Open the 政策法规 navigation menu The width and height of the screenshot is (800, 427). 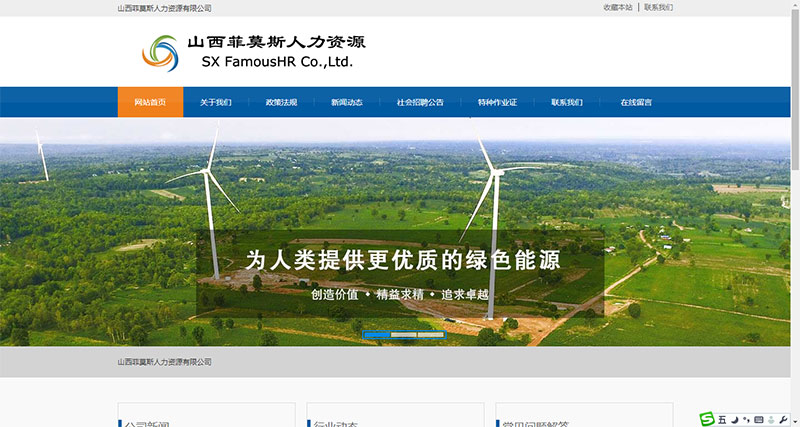tap(281, 102)
